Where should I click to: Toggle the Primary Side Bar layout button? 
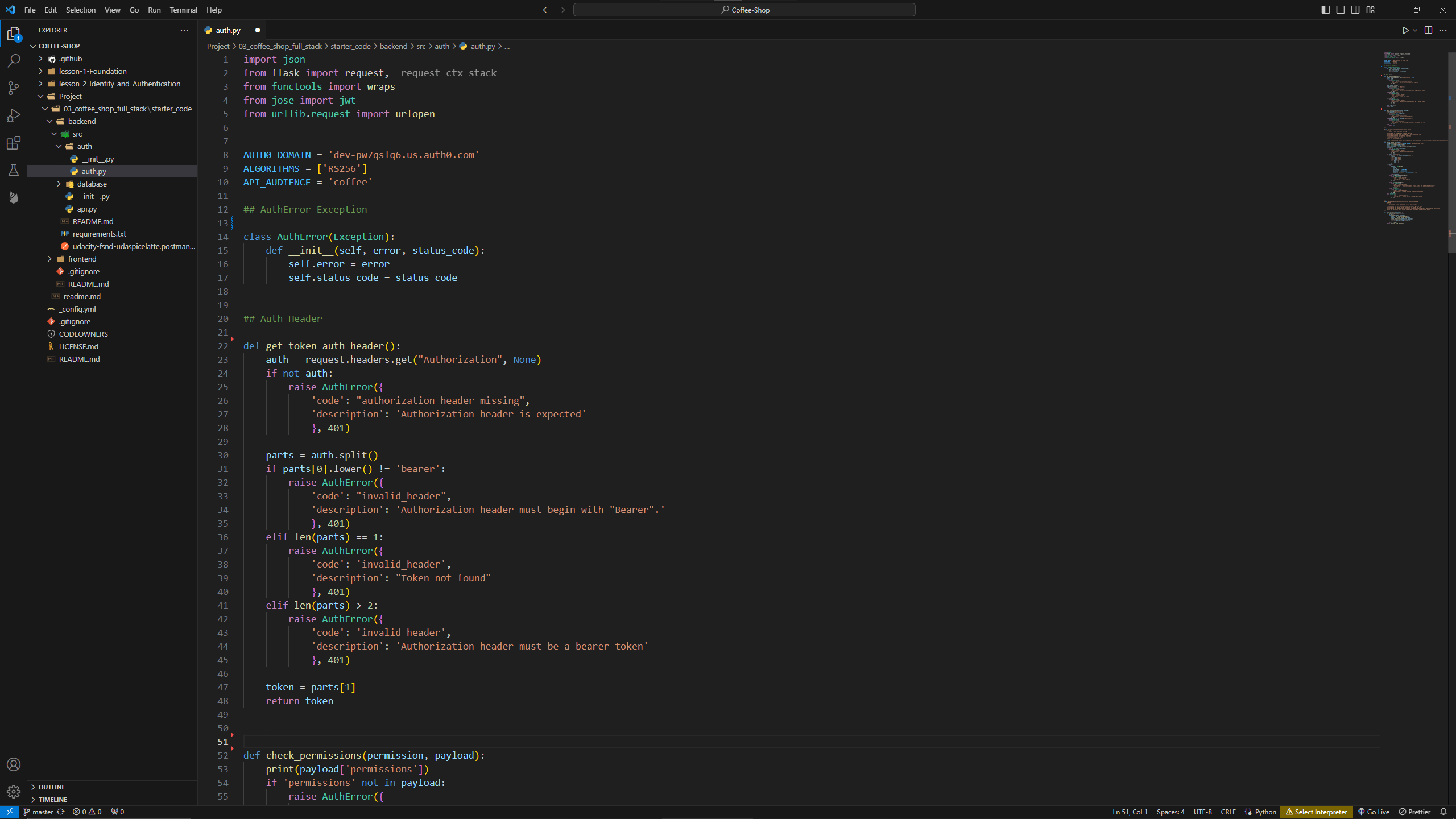[1325, 10]
